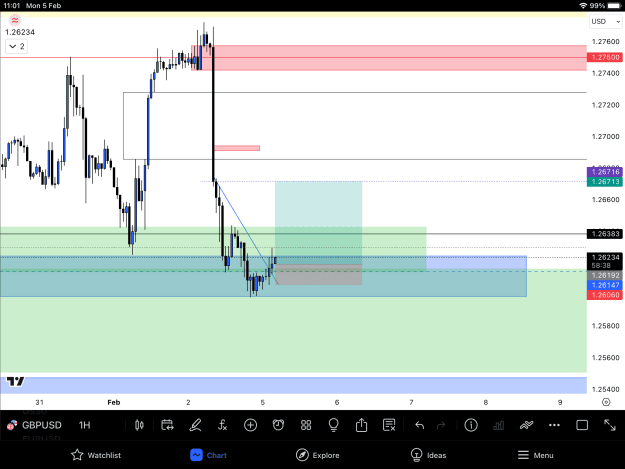
Task: Share the chart via share icon
Action: click(361, 425)
